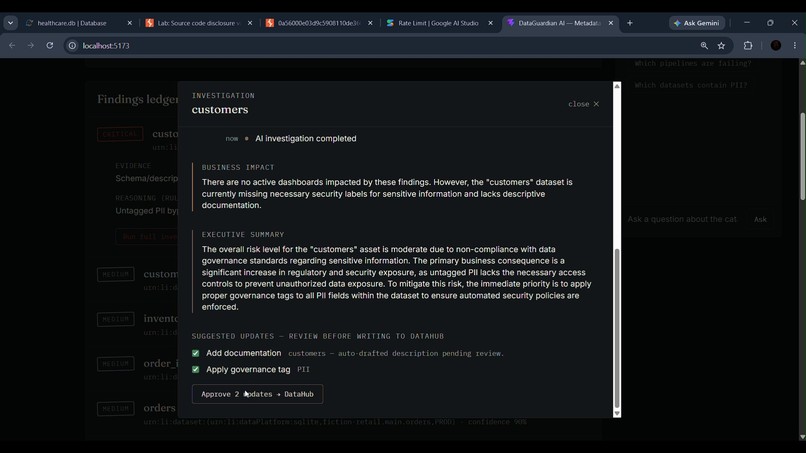Click the orders finding in the ledger
Viewport: 806px width, 453px height.
point(159,408)
